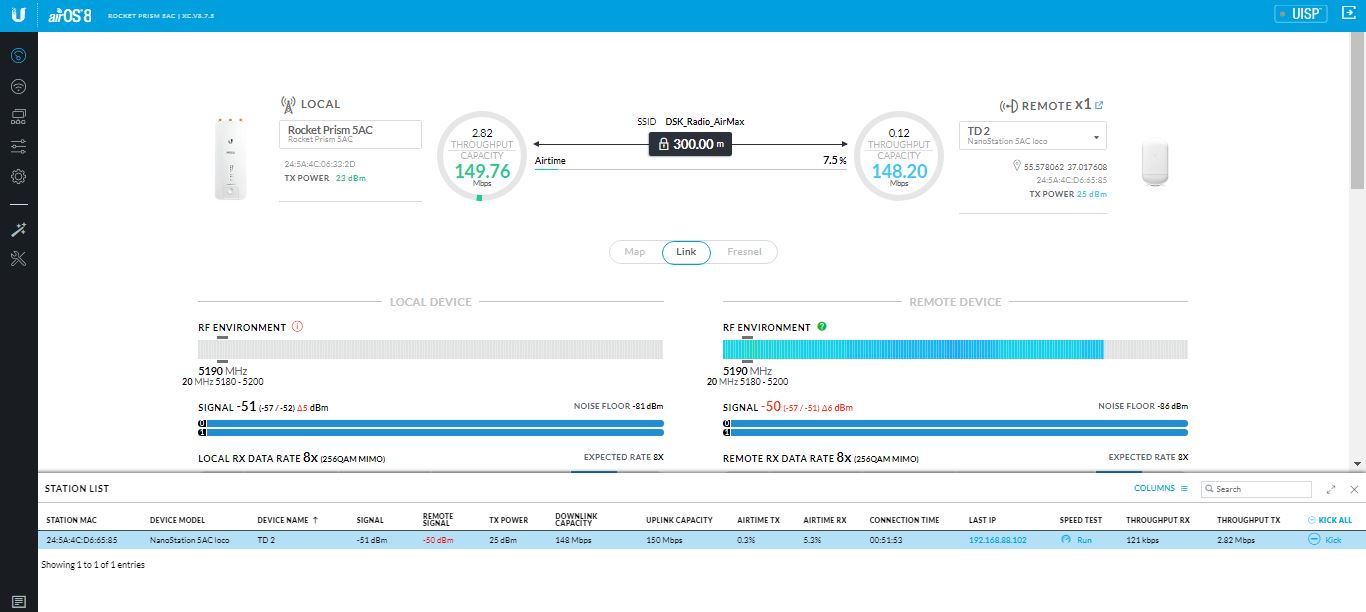Click the TD 2 device name cell
This screenshot has height=612, width=1366.
266,540
